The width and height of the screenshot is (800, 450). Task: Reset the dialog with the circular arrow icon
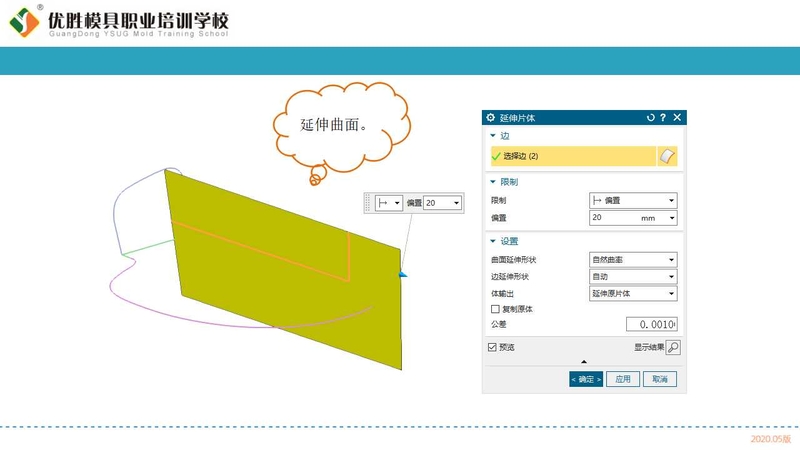click(x=651, y=117)
